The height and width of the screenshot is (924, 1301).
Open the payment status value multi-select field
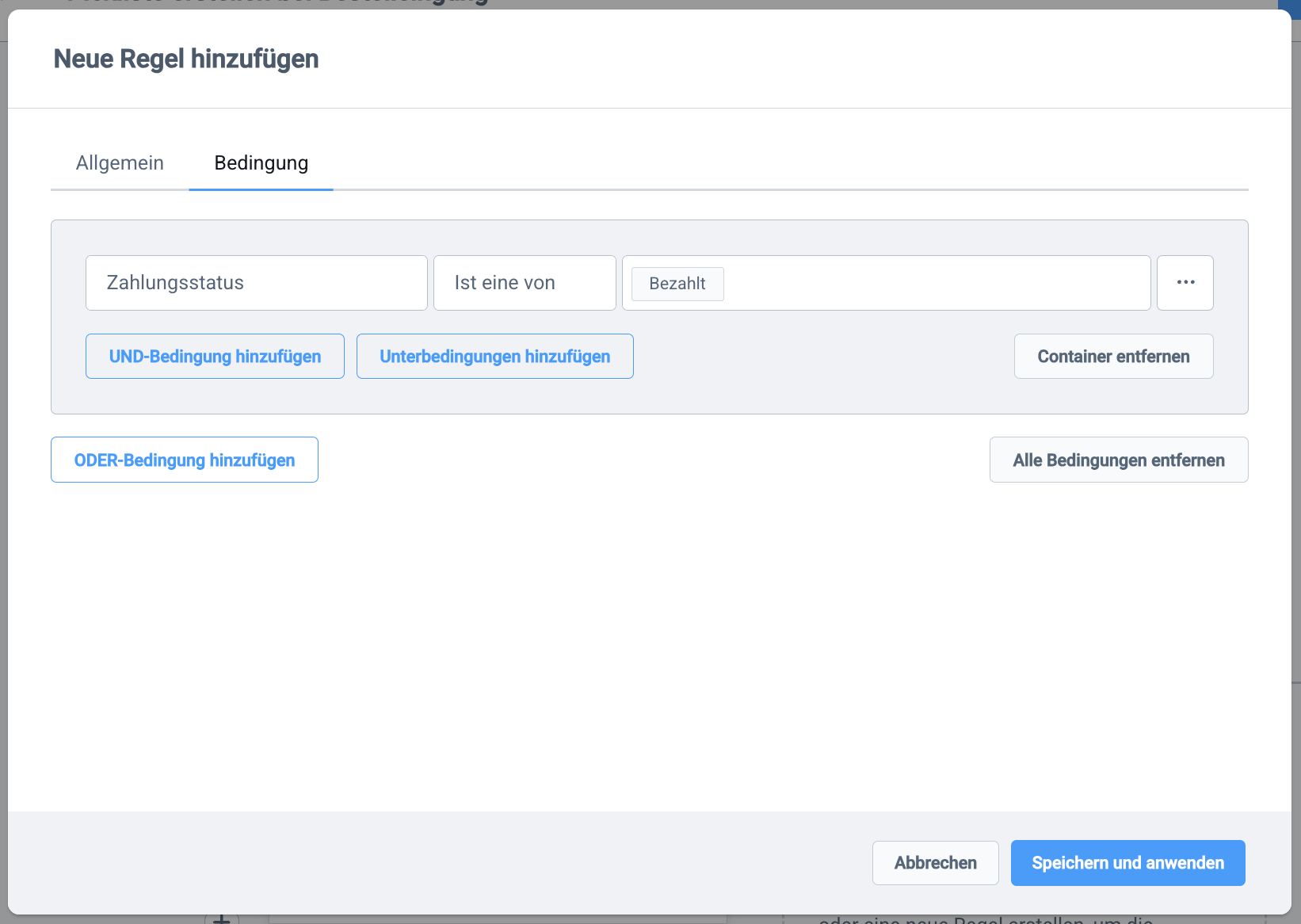[935, 283]
